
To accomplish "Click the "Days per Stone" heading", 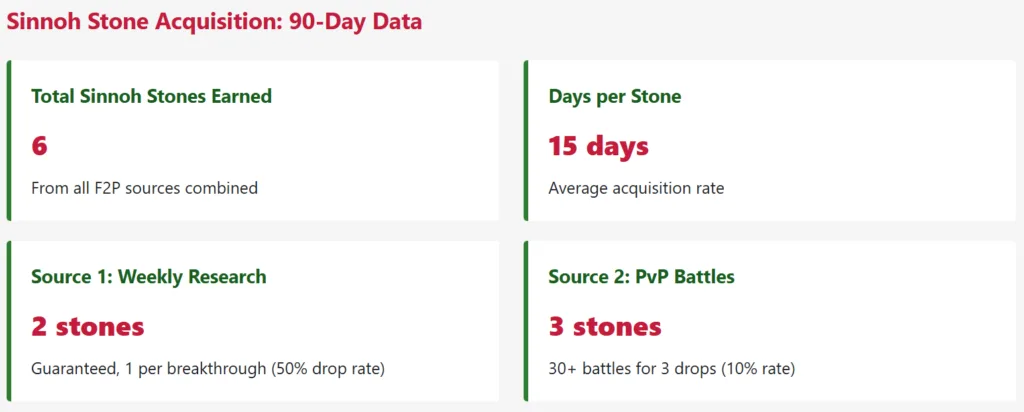I will tap(614, 96).
